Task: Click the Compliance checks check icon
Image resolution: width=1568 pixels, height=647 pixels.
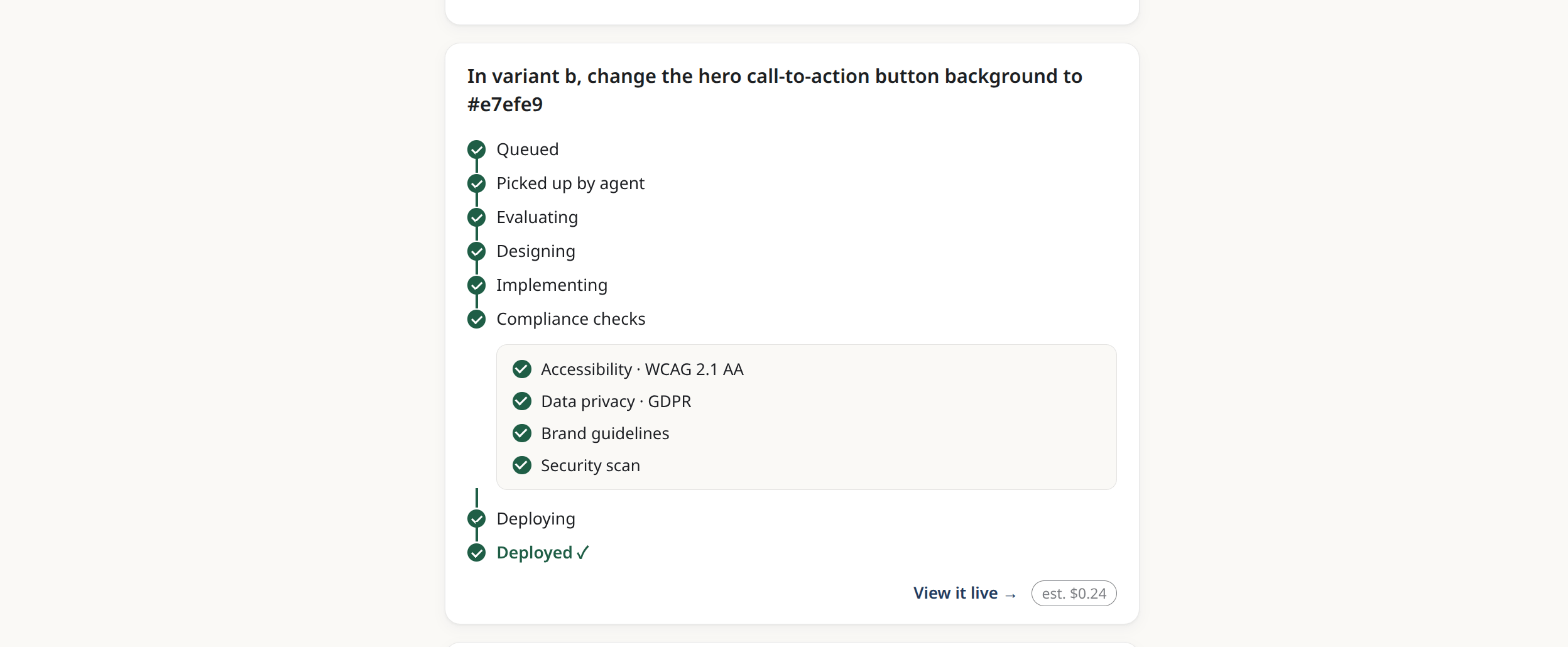Action: pyautogui.click(x=476, y=319)
